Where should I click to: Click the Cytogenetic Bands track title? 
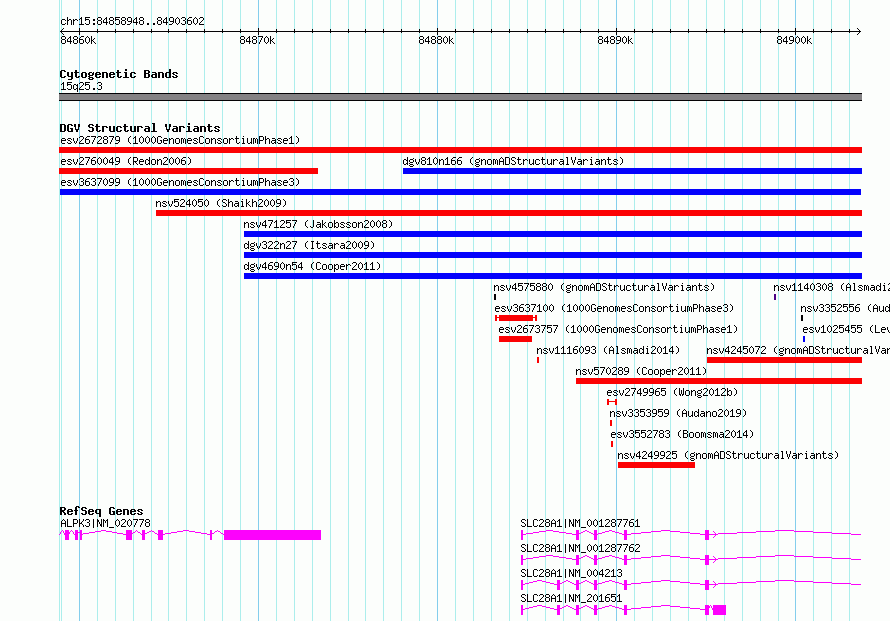[x=119, y=74]
